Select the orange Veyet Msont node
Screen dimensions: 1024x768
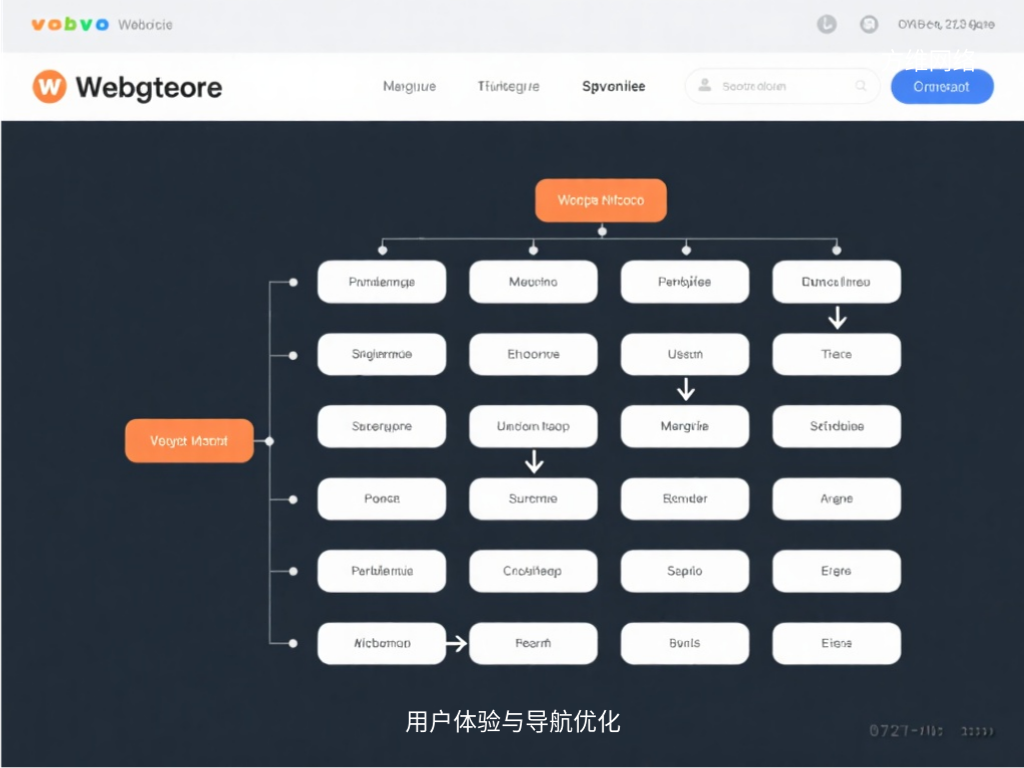[x=189, y=440]
